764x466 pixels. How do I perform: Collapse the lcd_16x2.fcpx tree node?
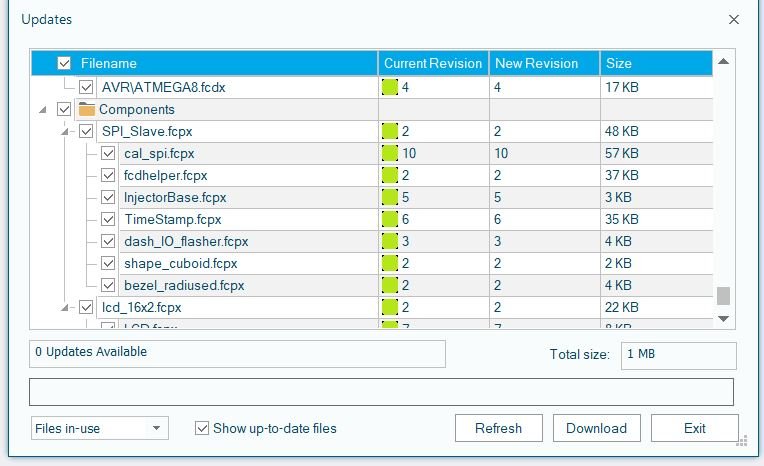65,308
